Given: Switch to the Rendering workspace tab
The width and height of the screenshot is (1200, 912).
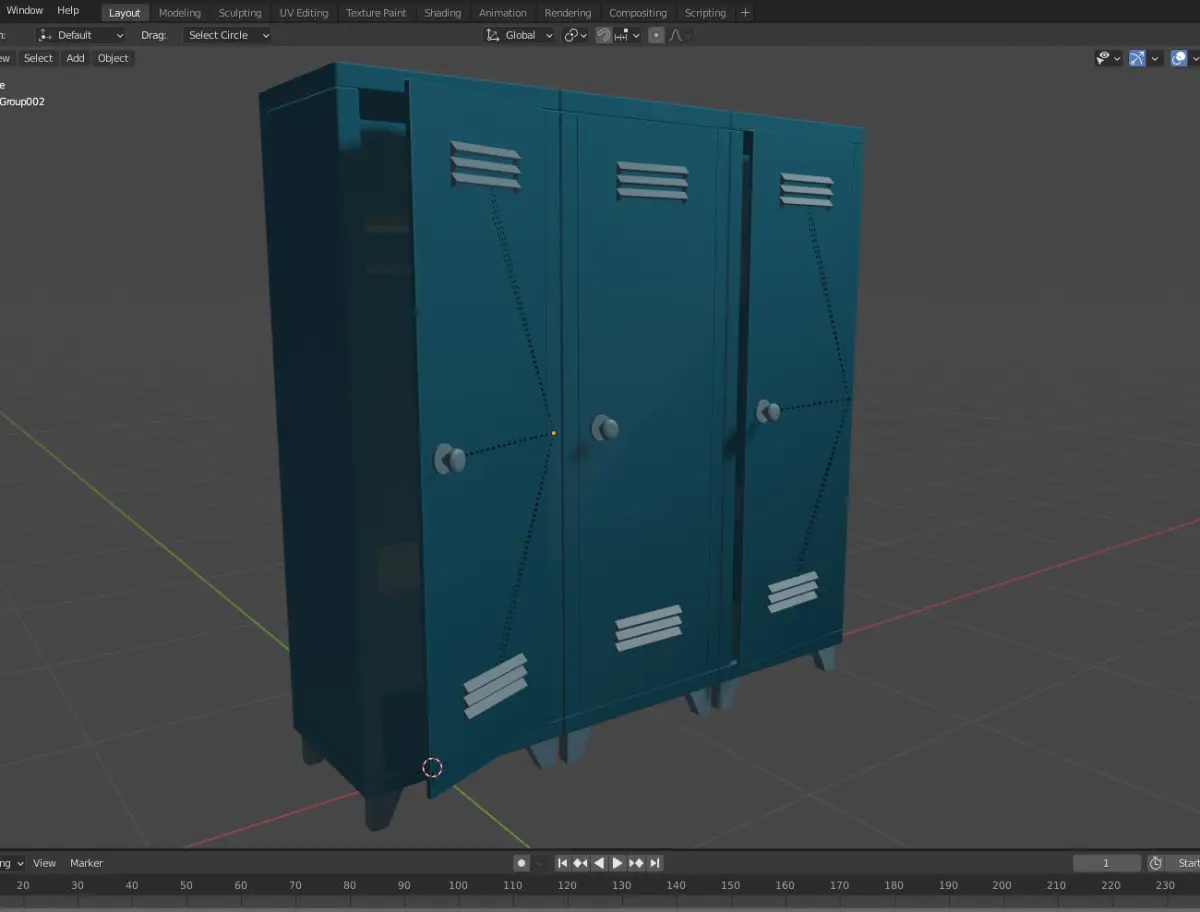Looking at the screenshot, I should (x=568, y=13).
